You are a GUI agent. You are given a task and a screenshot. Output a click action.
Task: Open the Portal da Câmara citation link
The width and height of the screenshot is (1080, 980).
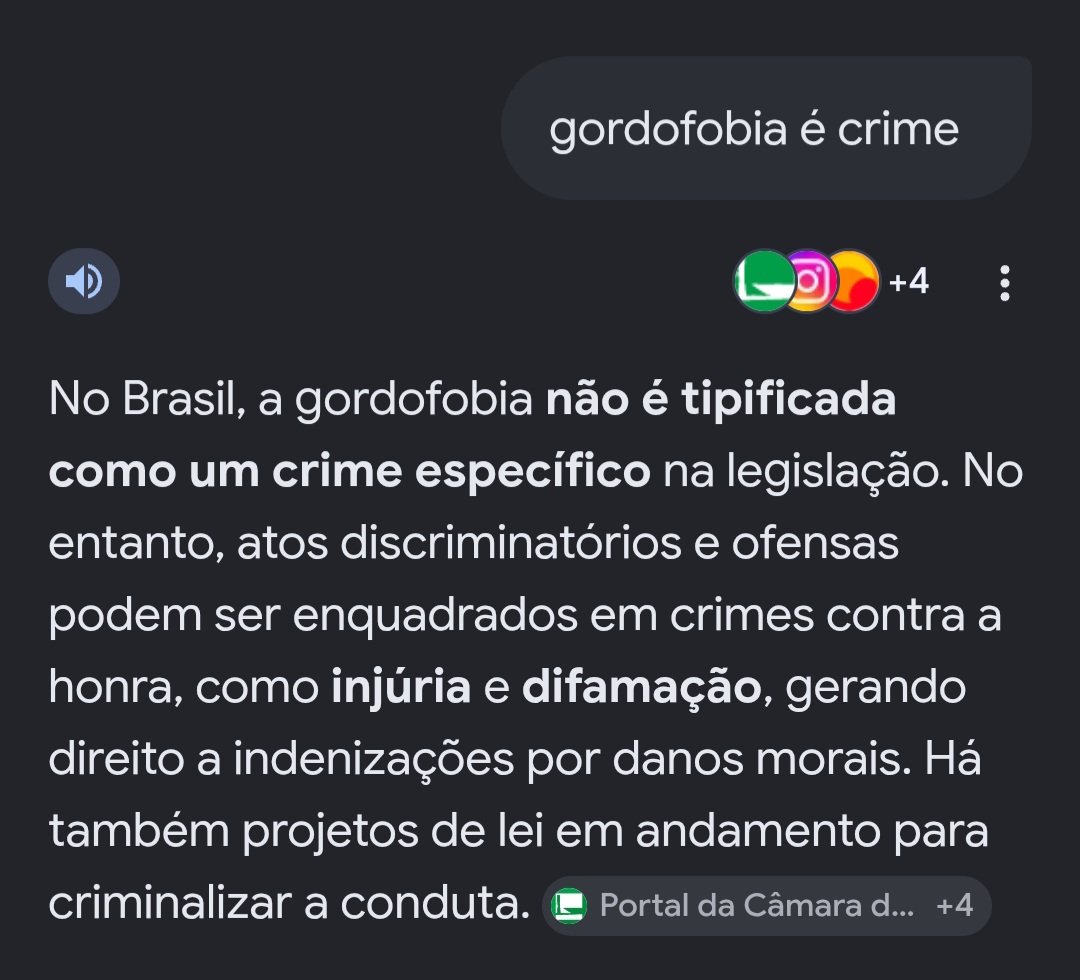756,906
